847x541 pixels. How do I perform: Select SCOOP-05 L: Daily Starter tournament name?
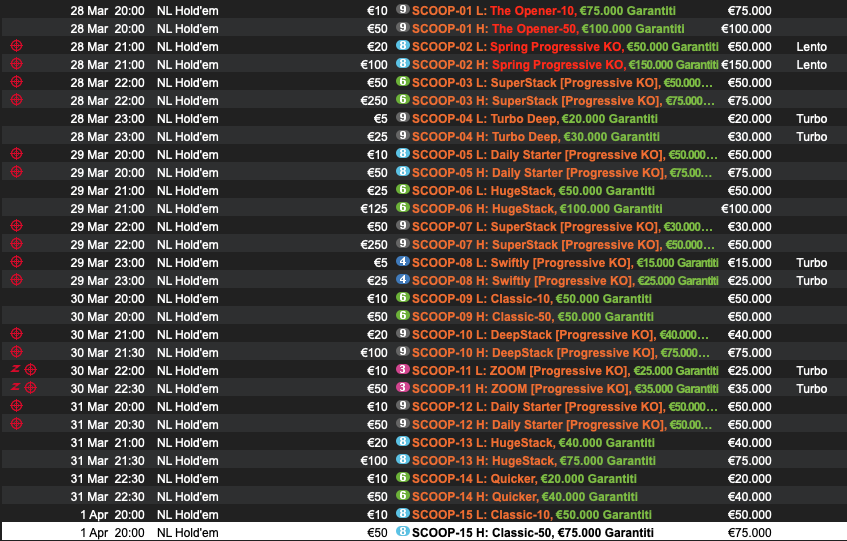pos(564,155)
